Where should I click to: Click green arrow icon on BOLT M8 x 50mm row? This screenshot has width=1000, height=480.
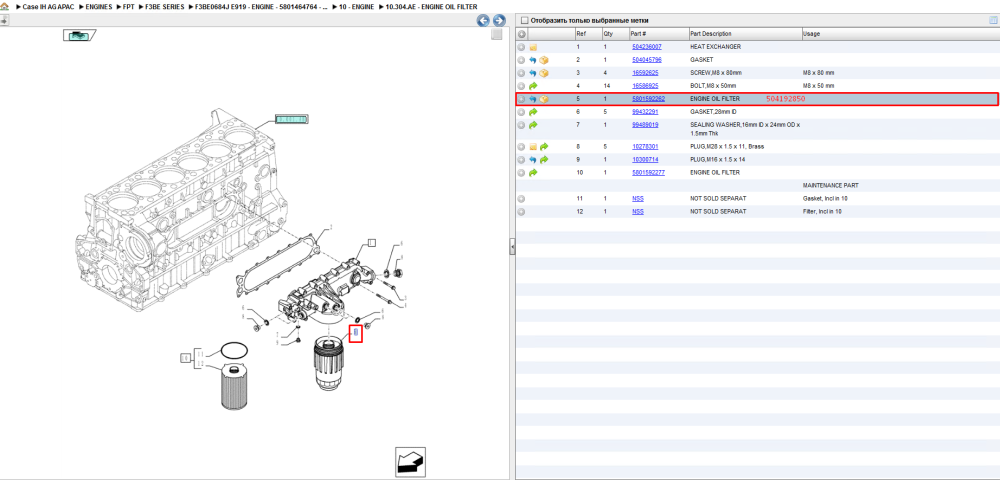pos(533,85)
